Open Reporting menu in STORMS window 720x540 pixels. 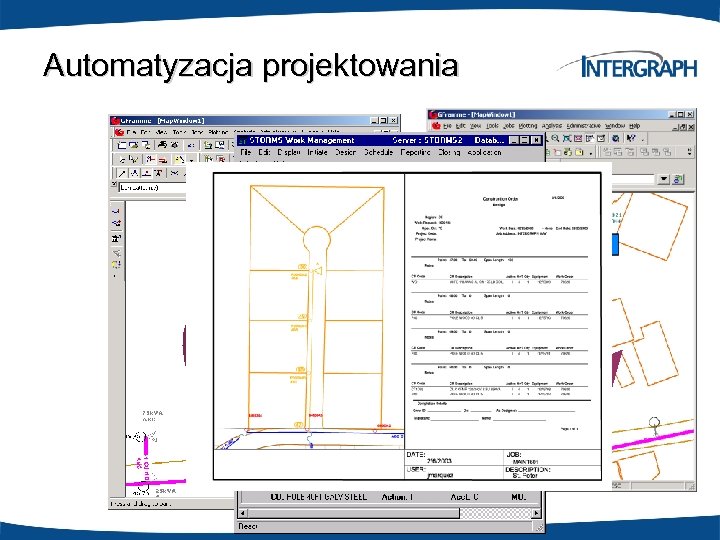[x=416, y=152]
